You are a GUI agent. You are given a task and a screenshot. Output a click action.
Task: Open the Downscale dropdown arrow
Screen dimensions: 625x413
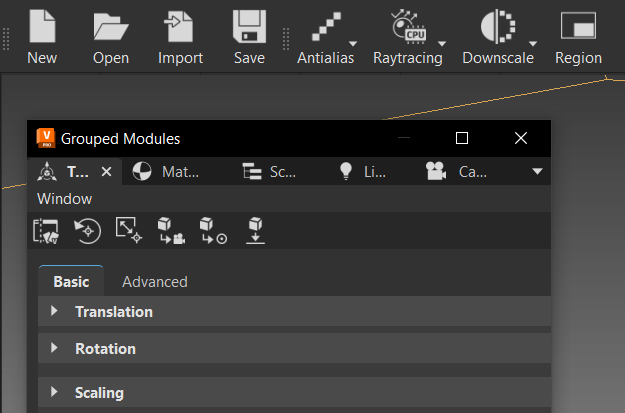pyautogui.click(x=533, y=44)
